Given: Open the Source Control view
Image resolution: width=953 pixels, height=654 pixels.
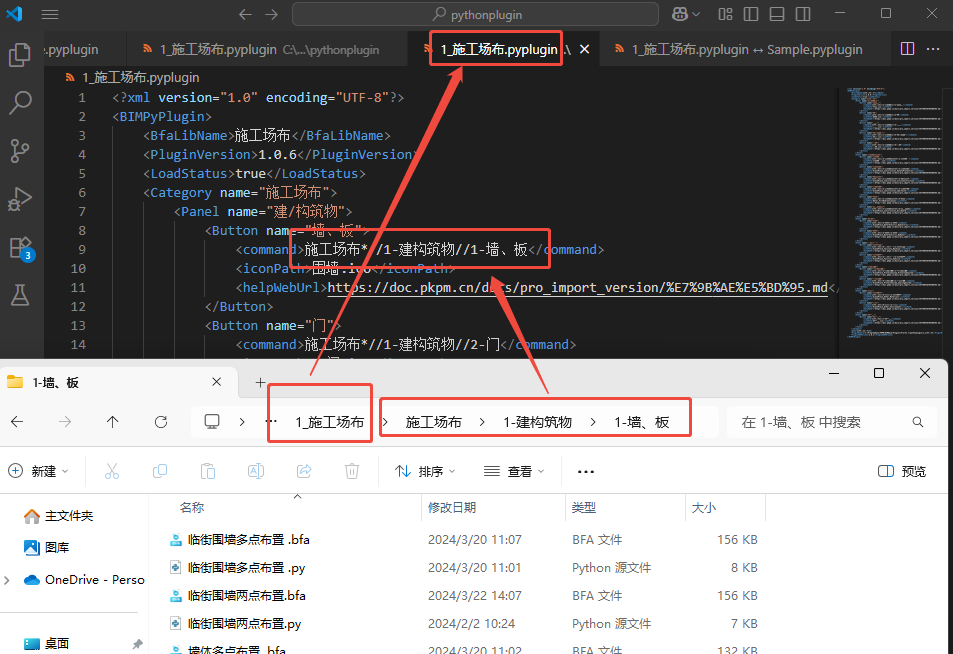Looking at the screenshot, I should [20, 150].
